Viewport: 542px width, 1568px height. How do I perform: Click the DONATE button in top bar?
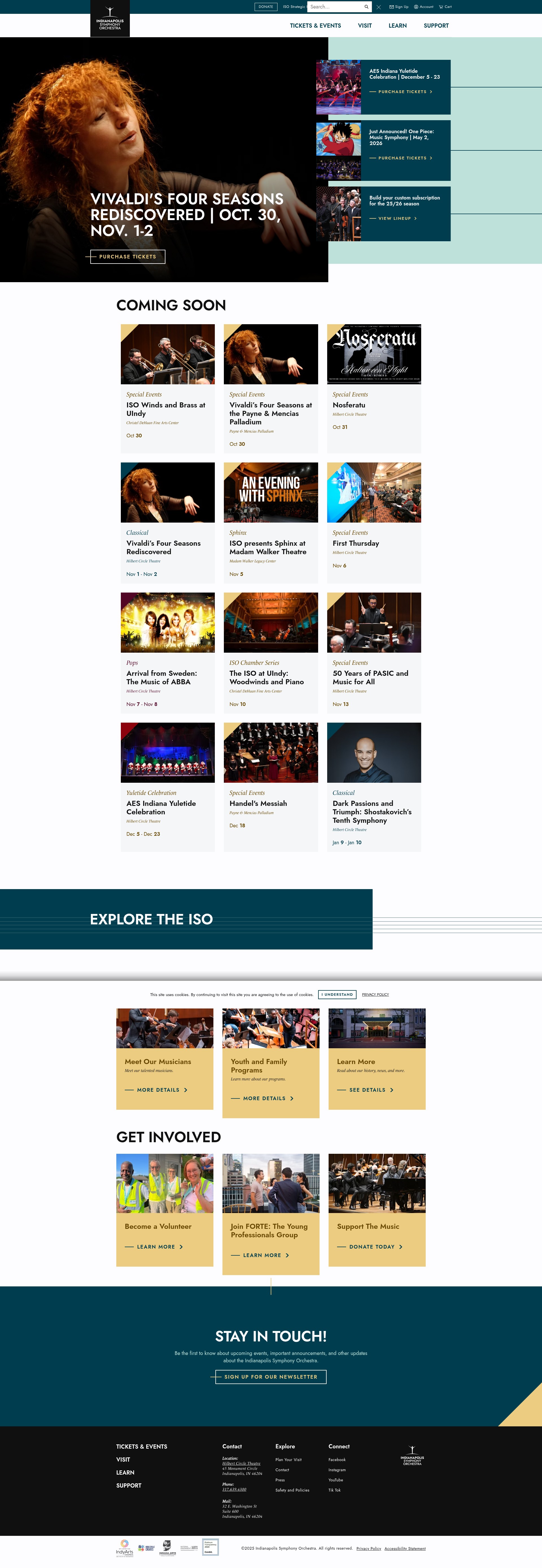coord(266,7)
